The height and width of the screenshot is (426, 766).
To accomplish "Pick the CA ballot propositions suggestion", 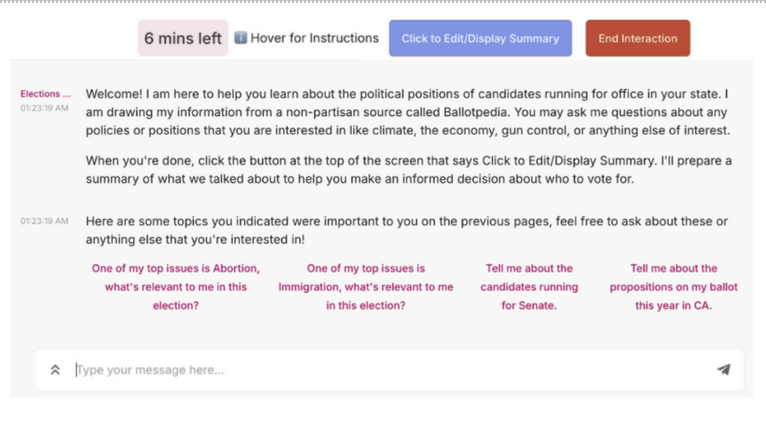I will coord(674,287).
